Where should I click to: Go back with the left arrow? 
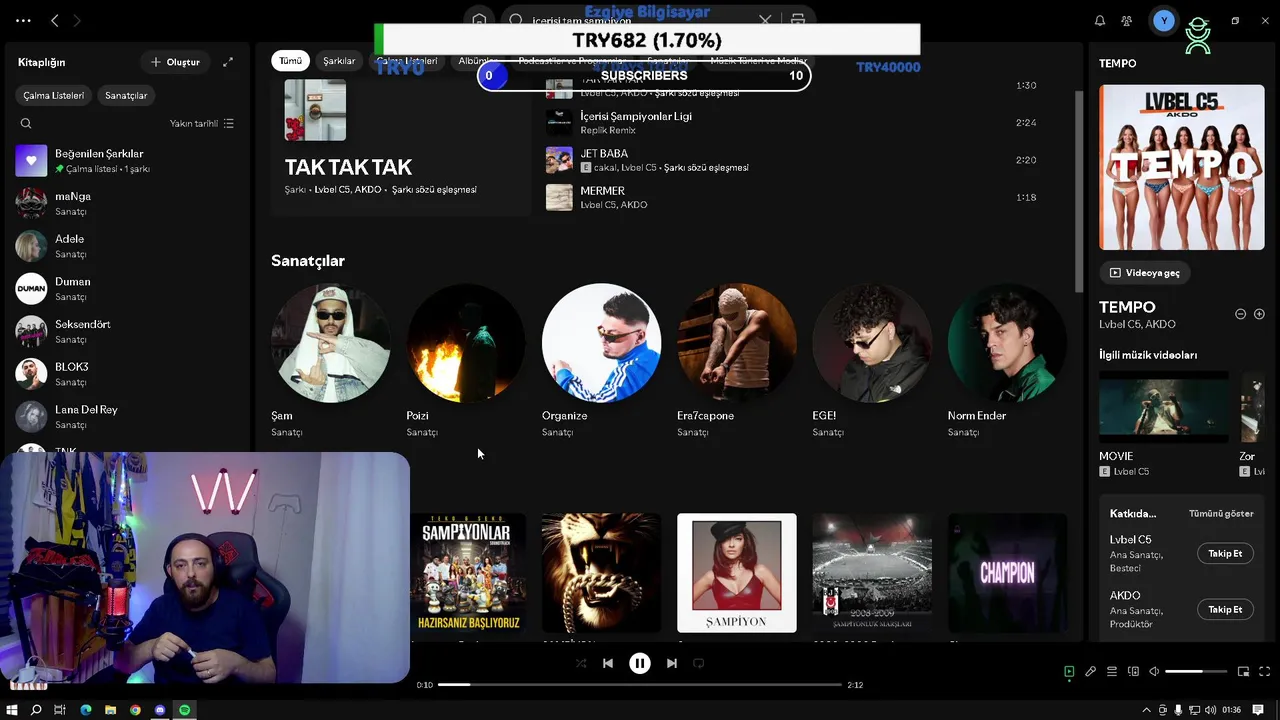point(55,20)
